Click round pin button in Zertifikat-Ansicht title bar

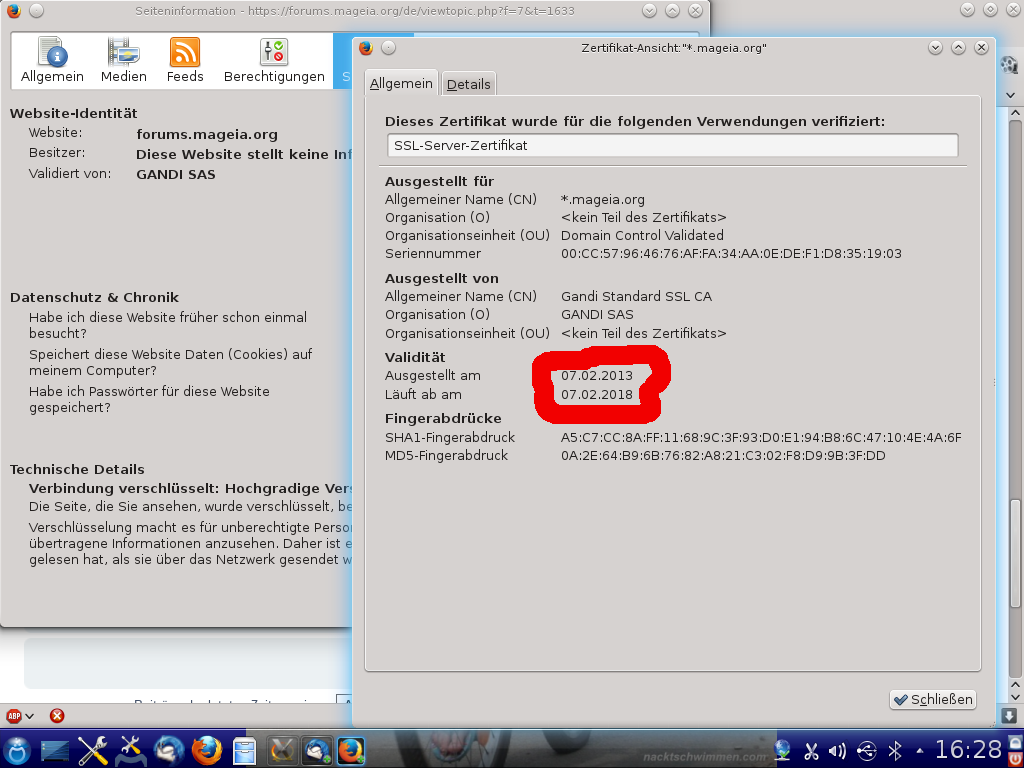388,48
